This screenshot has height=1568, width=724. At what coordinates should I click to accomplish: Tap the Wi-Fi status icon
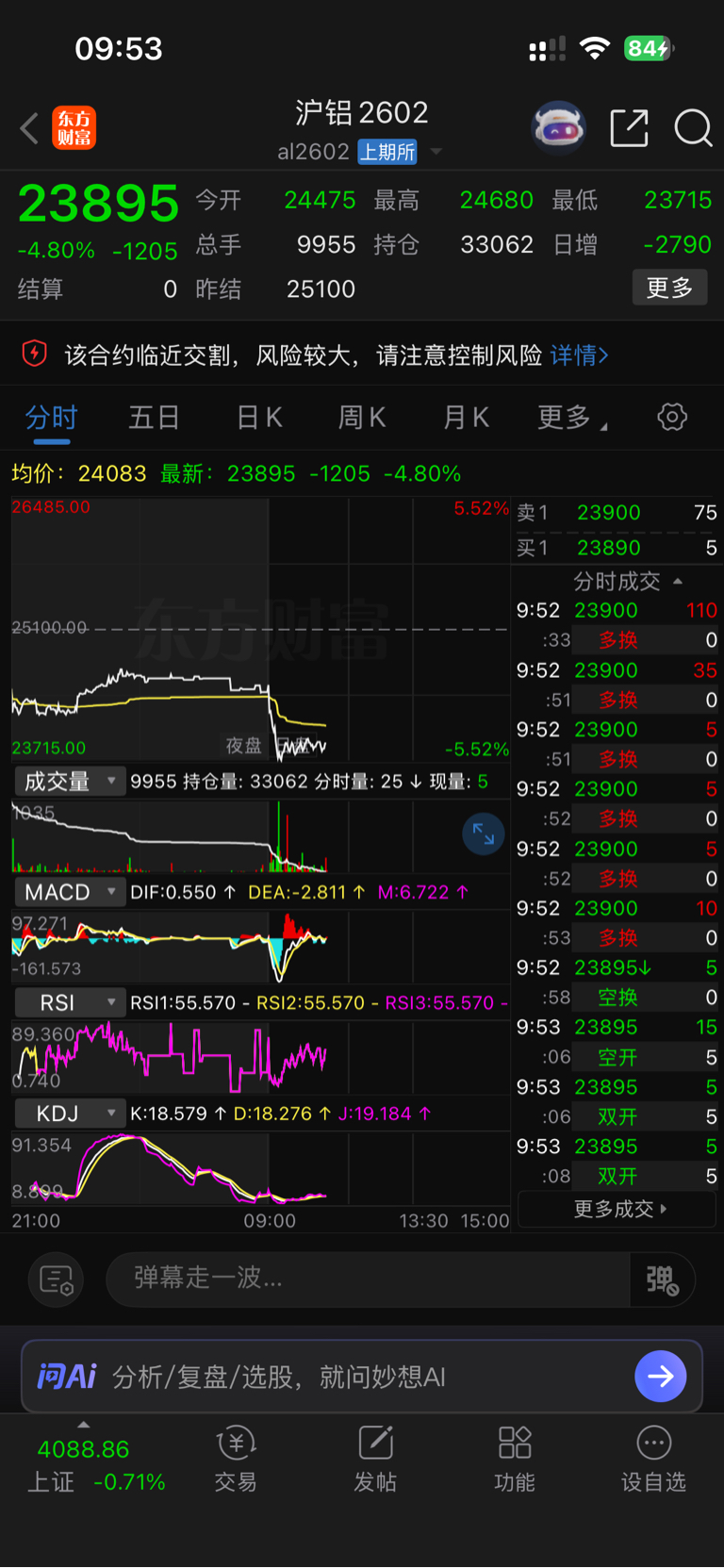595,48
